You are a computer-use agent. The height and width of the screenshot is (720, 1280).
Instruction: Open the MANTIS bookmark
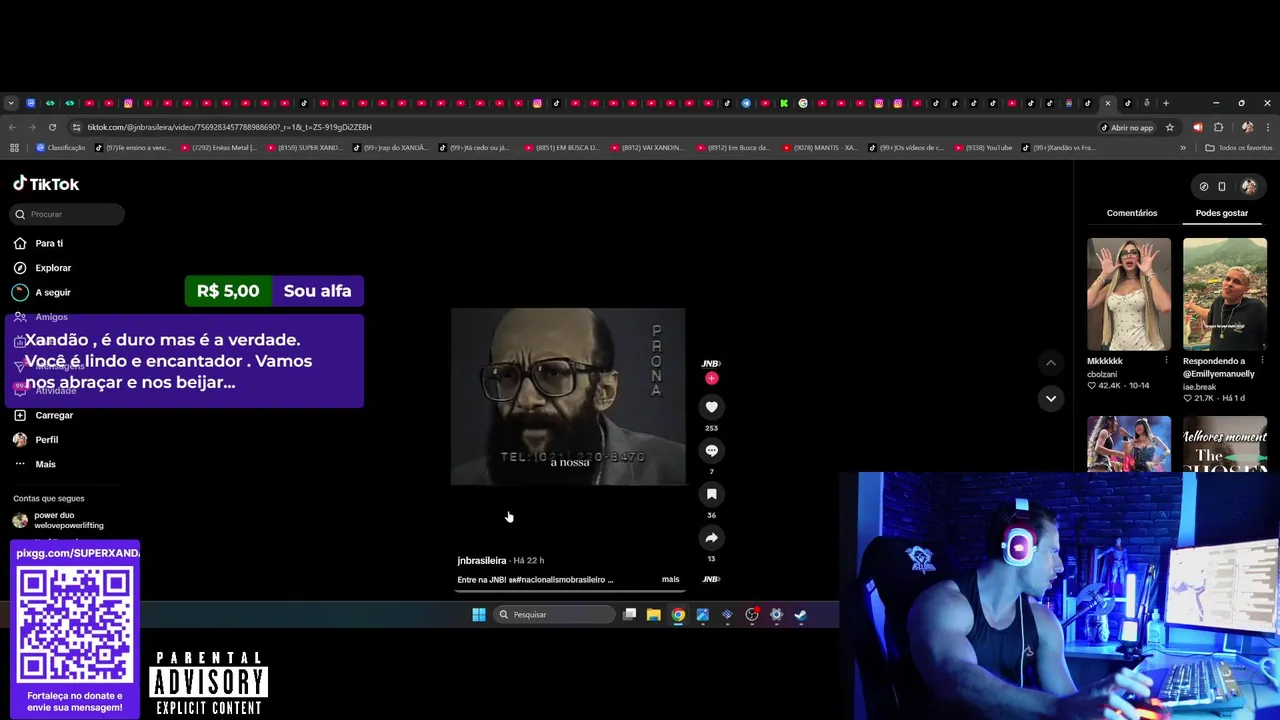[x=820, y=148]
